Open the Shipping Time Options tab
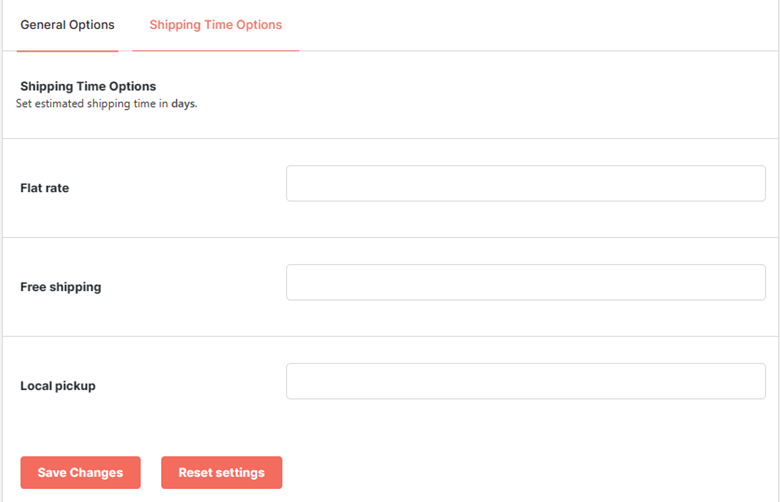Image resolution: width=780 pixels, height=502 pixels. 215,25
